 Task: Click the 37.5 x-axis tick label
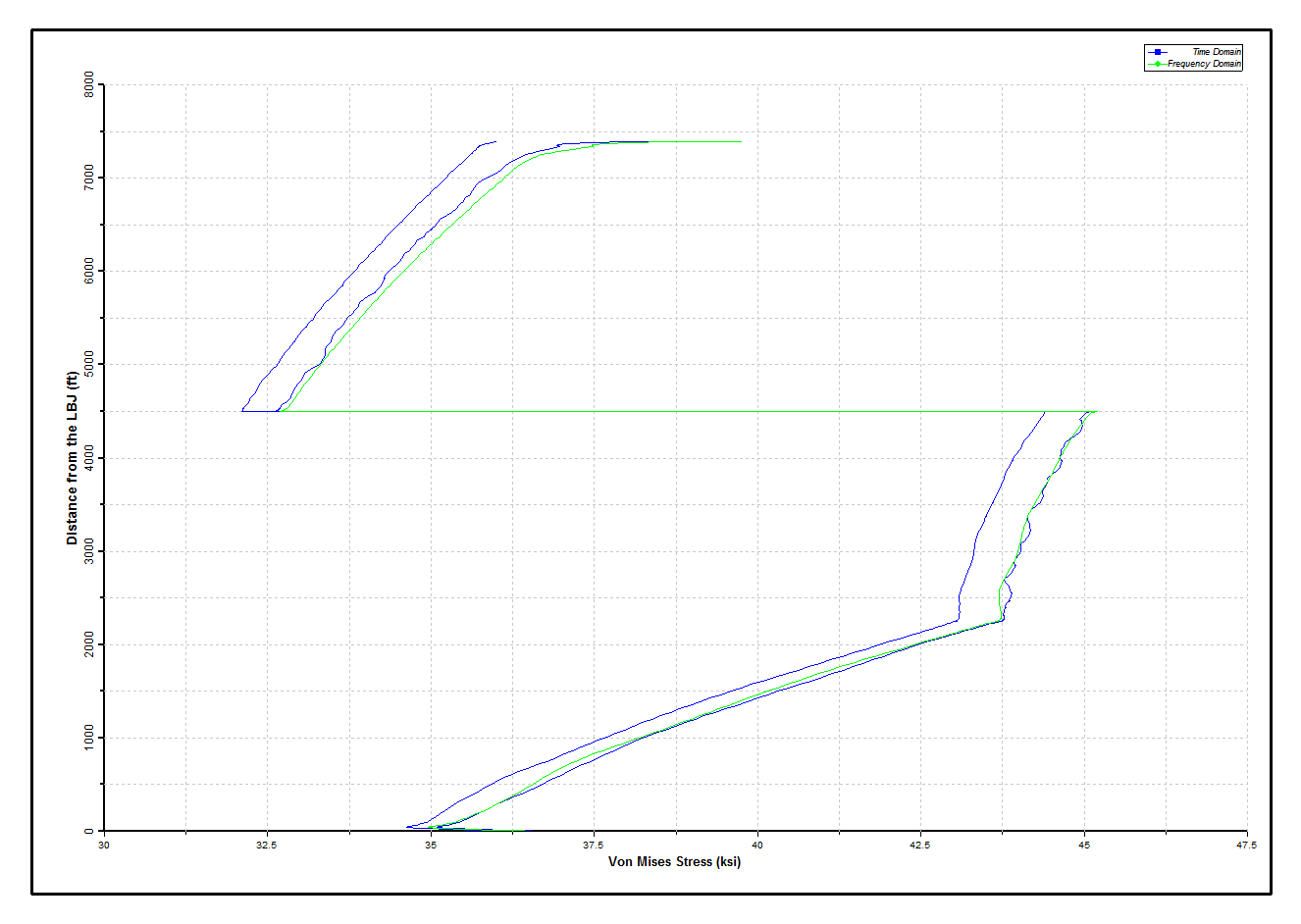(594, 845)
